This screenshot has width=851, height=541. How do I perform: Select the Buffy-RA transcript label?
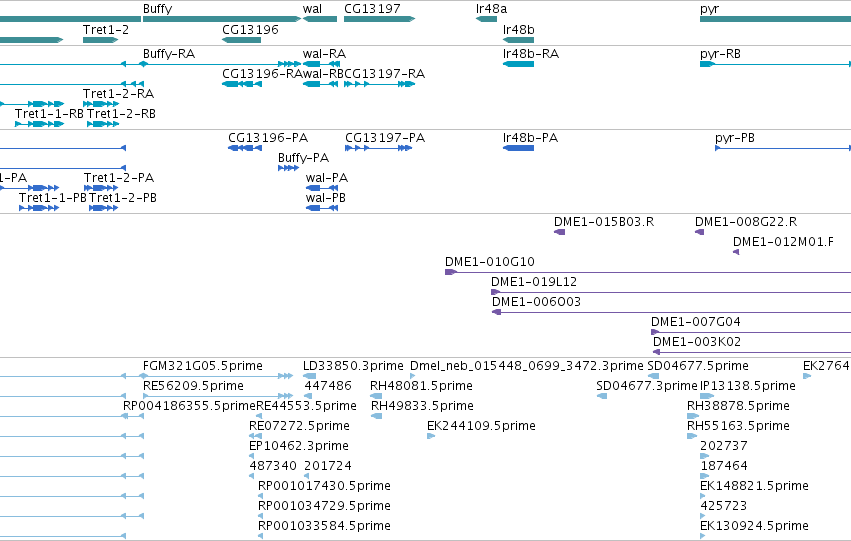(x=169, y=54)
